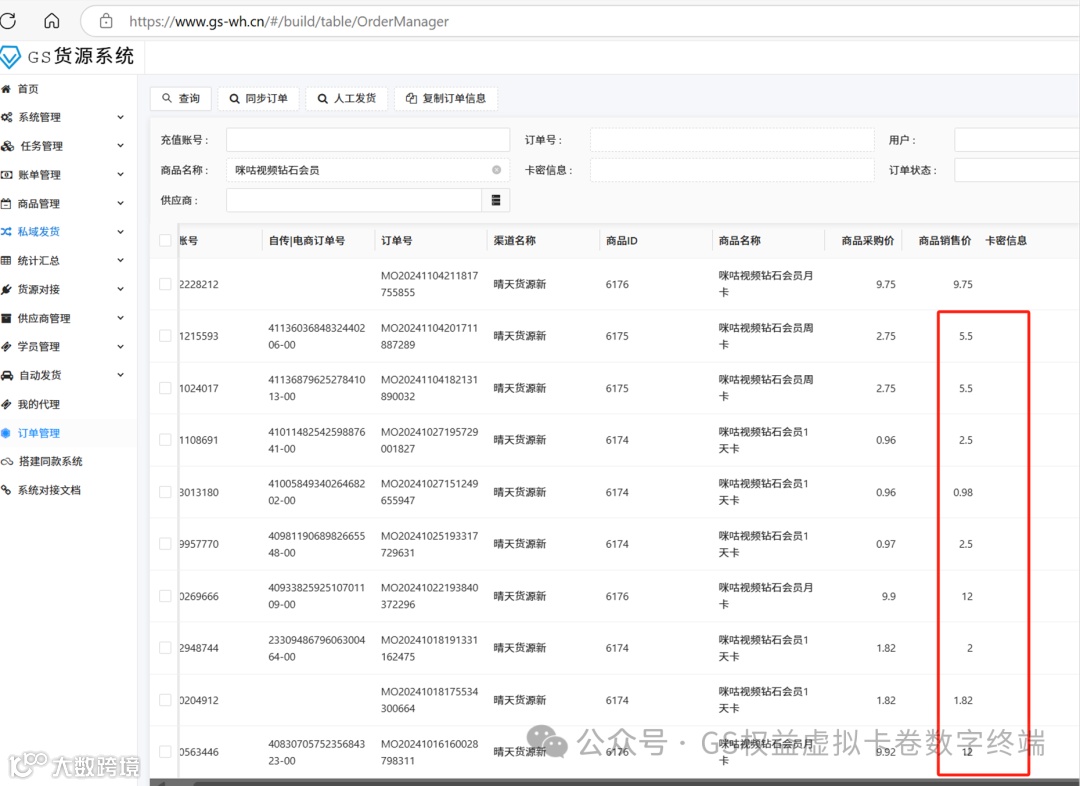Click the 货源对接 plug icon
Viewport: 1080px width, 786px height.
[x=6, y=289]
